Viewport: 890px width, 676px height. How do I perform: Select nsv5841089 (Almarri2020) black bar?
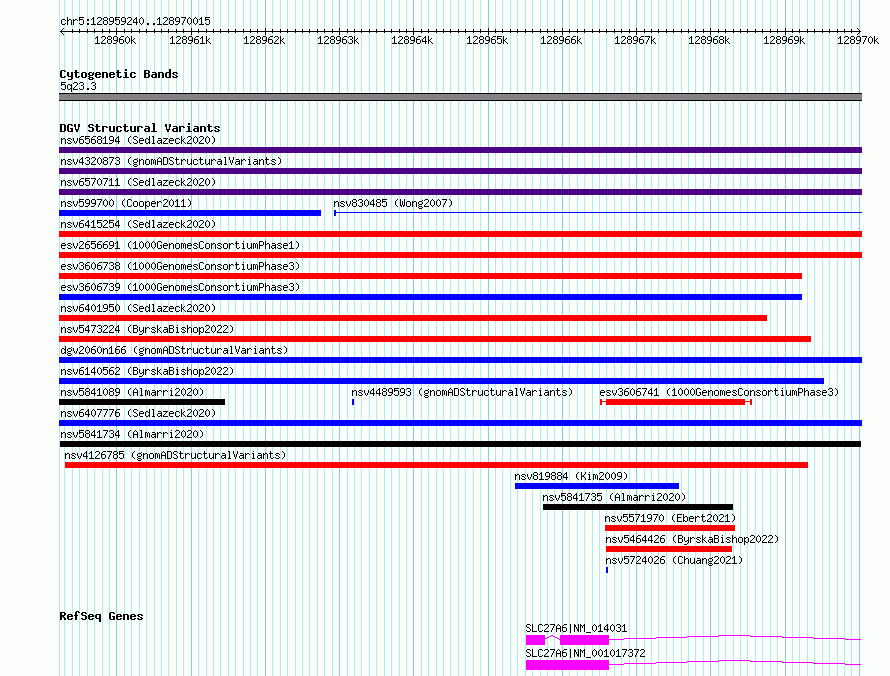[142, 402]
